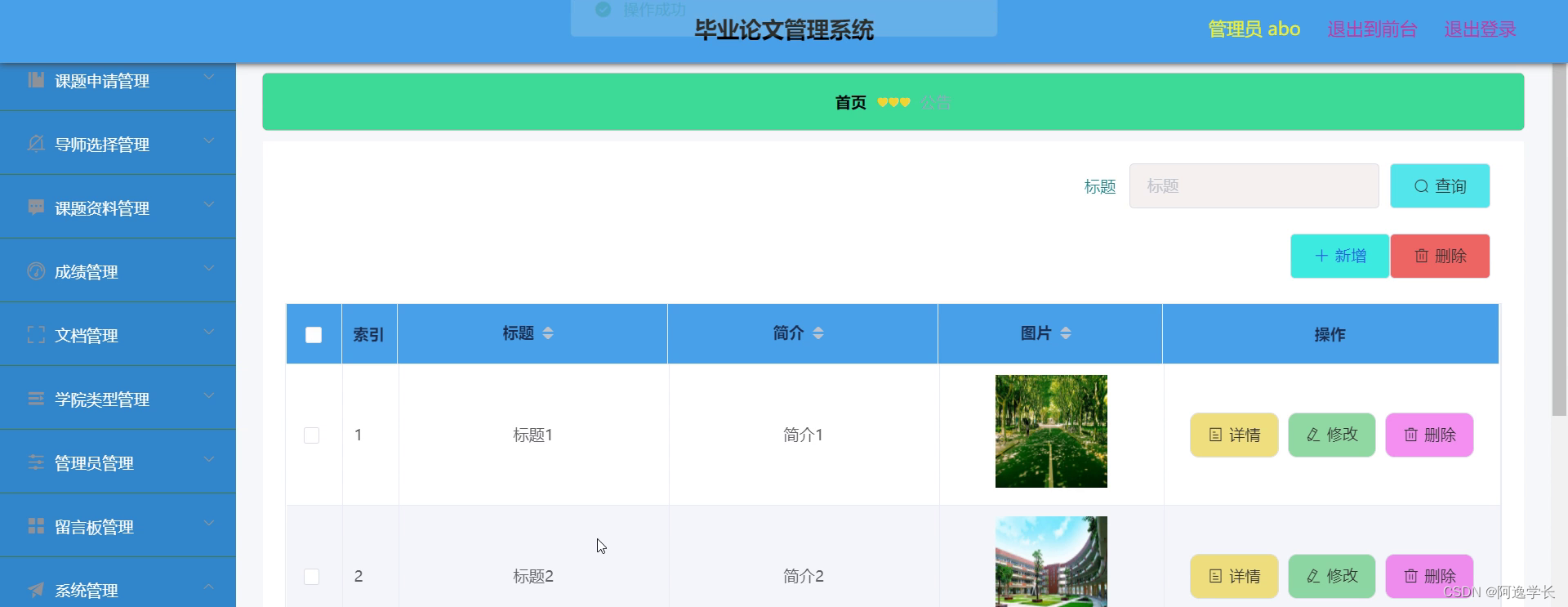This screenshot has height=607, width=1568.
Task: Click the 成绩管理 circle icon
Action: [36, 270]
